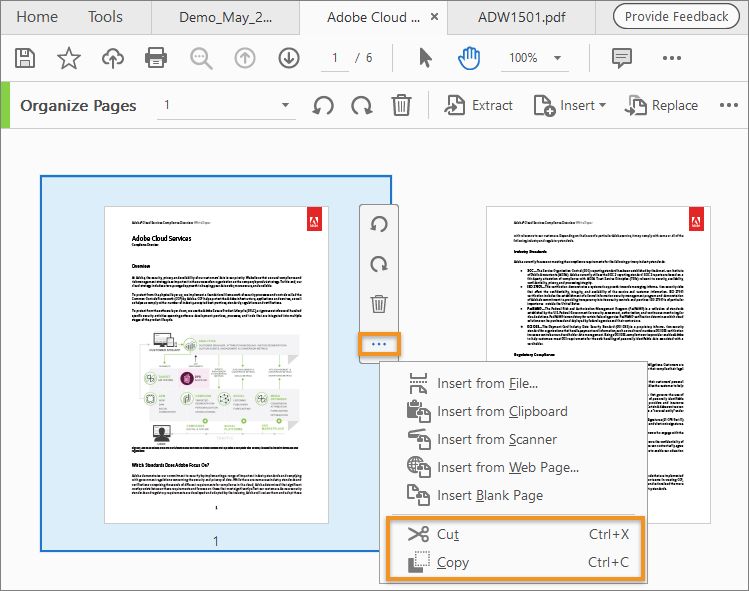Go to next page down arrow

point(289,58)
